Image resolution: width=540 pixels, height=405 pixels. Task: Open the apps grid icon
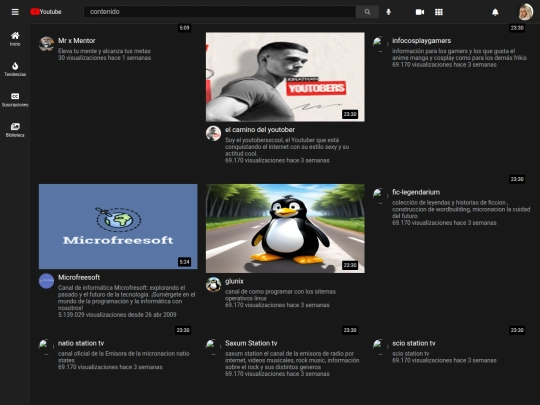click(439, 12)
